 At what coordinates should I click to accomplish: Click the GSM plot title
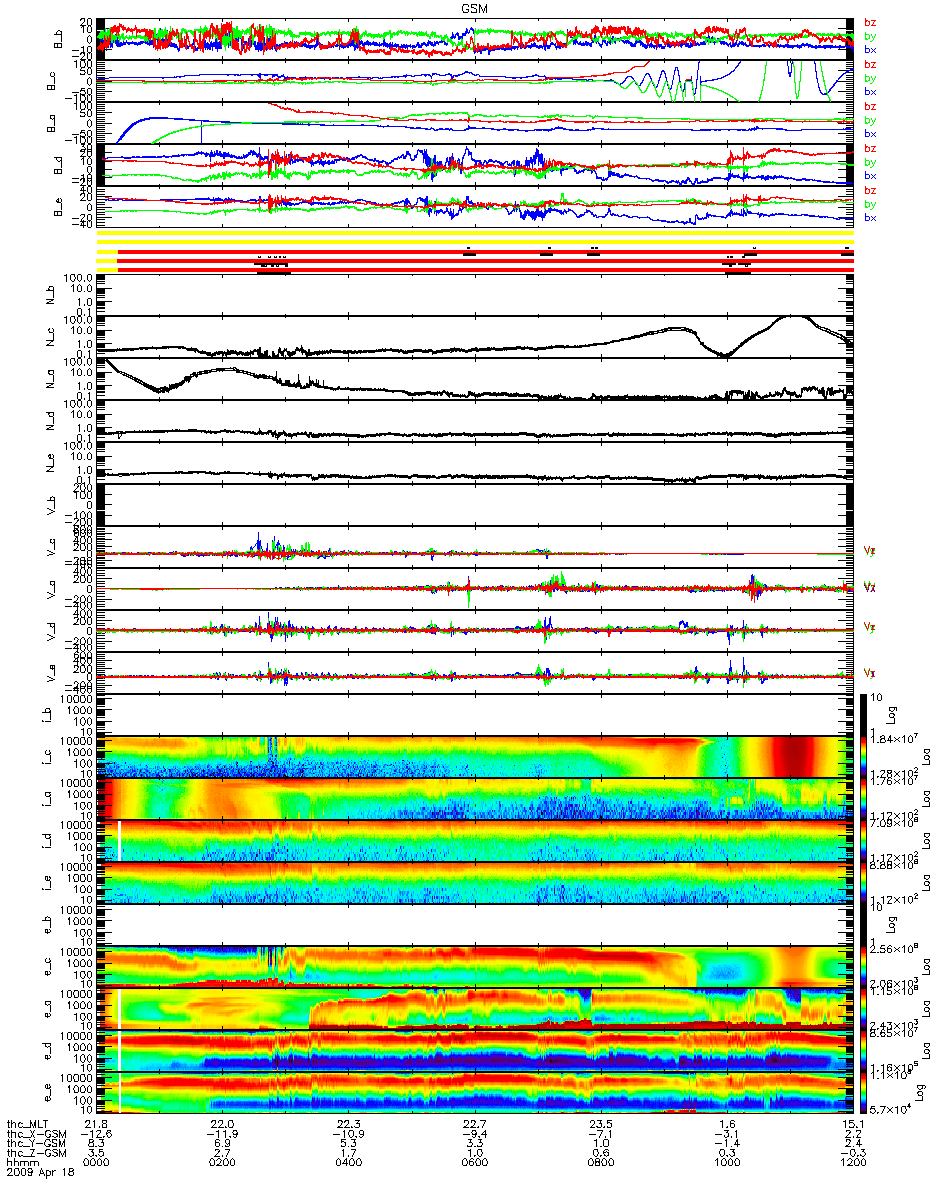[x=475, y=8]
